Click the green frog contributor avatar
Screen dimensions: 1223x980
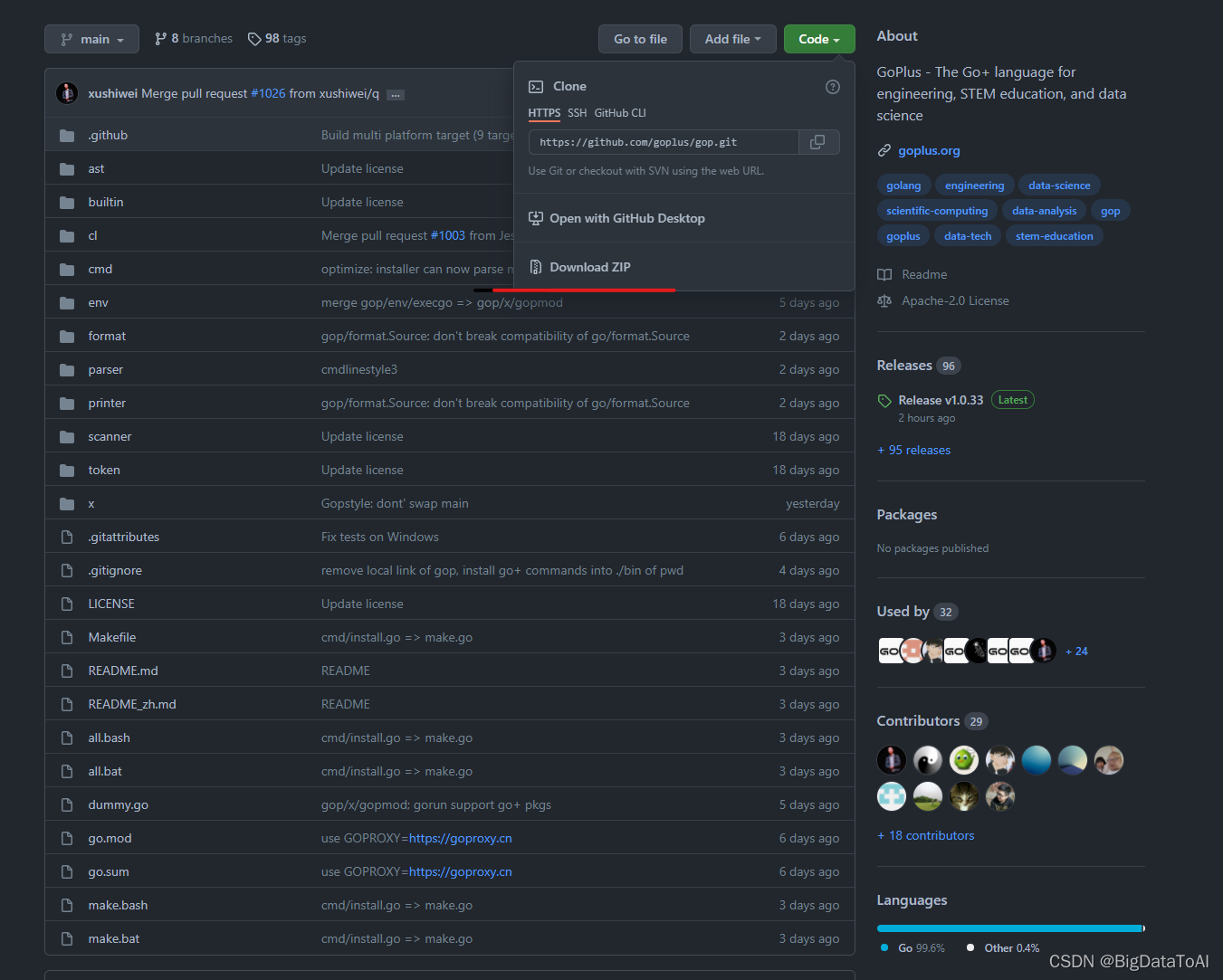click(964, 760)
